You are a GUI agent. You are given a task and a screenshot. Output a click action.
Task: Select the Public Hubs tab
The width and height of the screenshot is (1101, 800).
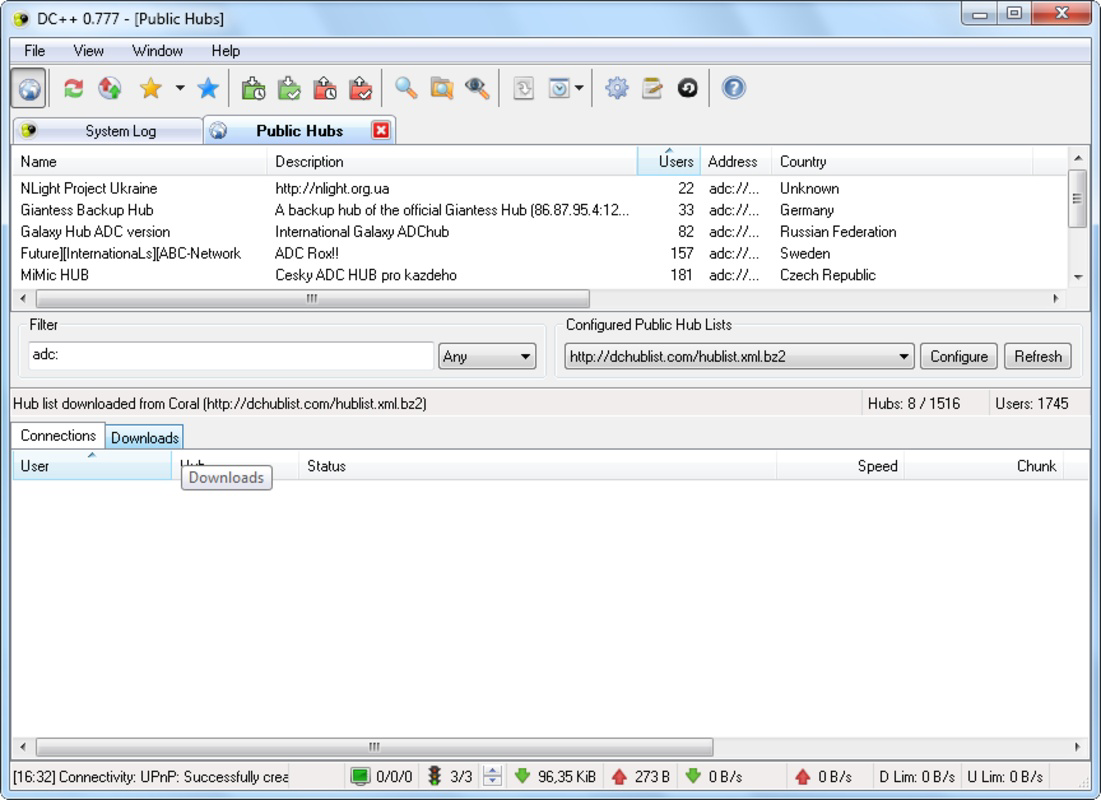(x=299, y=131)
